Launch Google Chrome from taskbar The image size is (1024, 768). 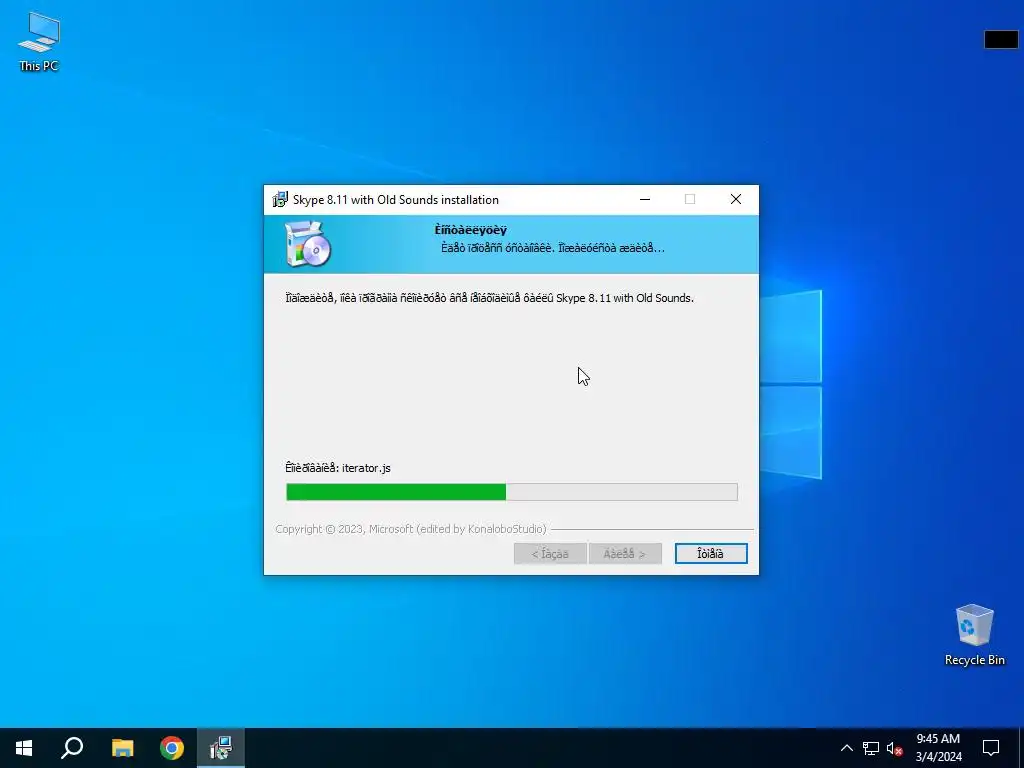(x=172, y=748)
